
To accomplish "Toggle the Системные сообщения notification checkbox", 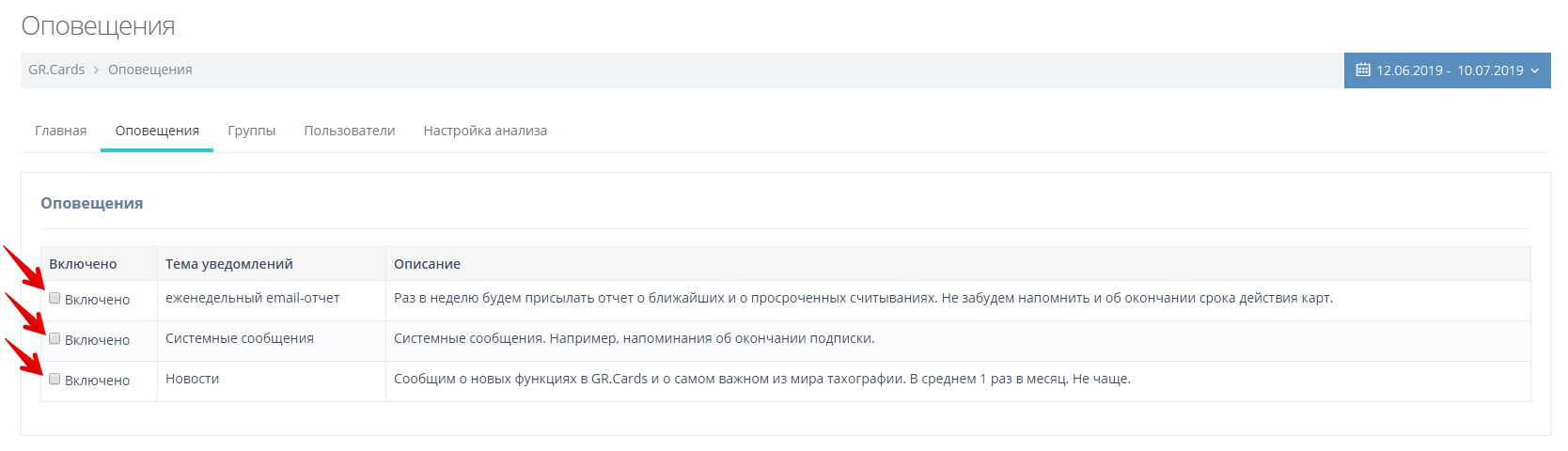I will (x=55, y=338).
